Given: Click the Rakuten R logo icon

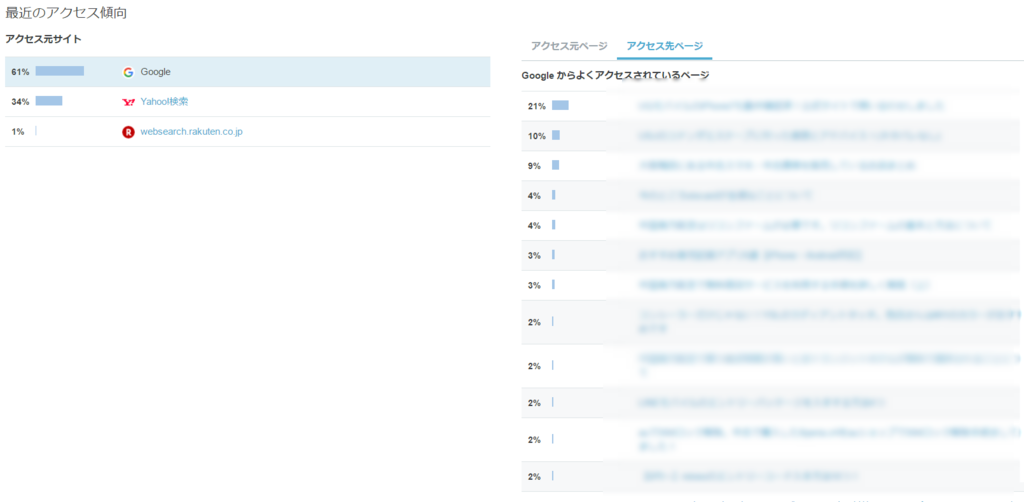Looking at the screenshot, I should (x=128, y=132).
